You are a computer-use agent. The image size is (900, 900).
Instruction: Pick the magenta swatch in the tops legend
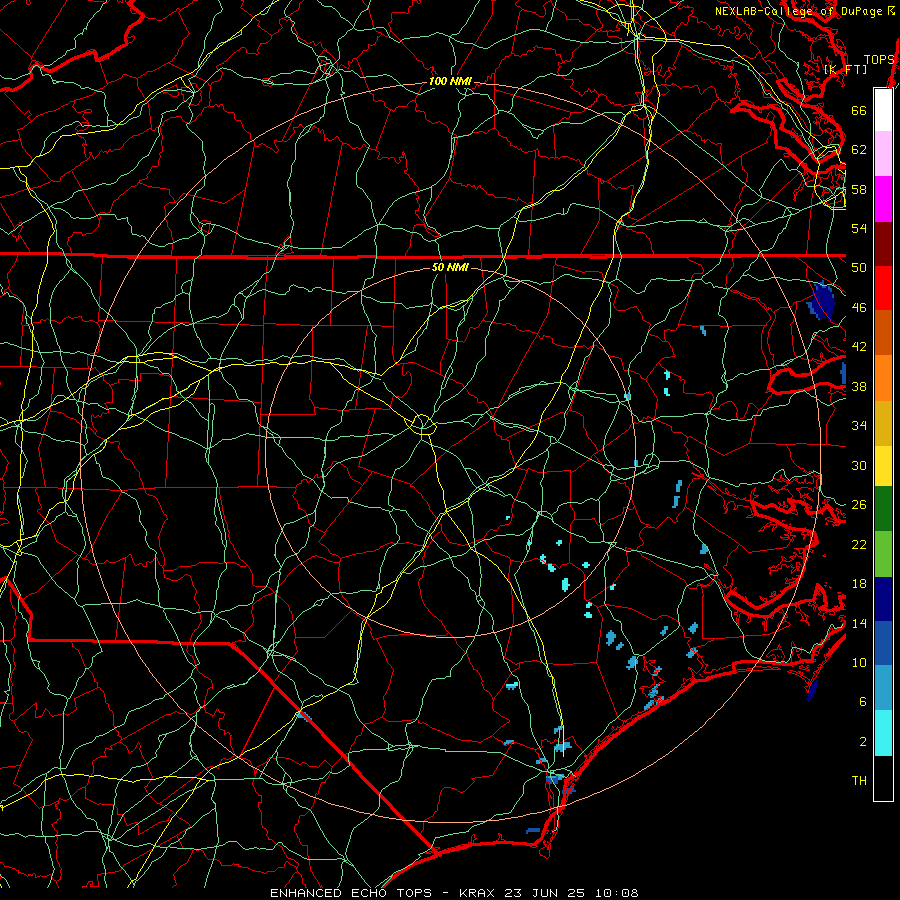(x=883, y=199)
